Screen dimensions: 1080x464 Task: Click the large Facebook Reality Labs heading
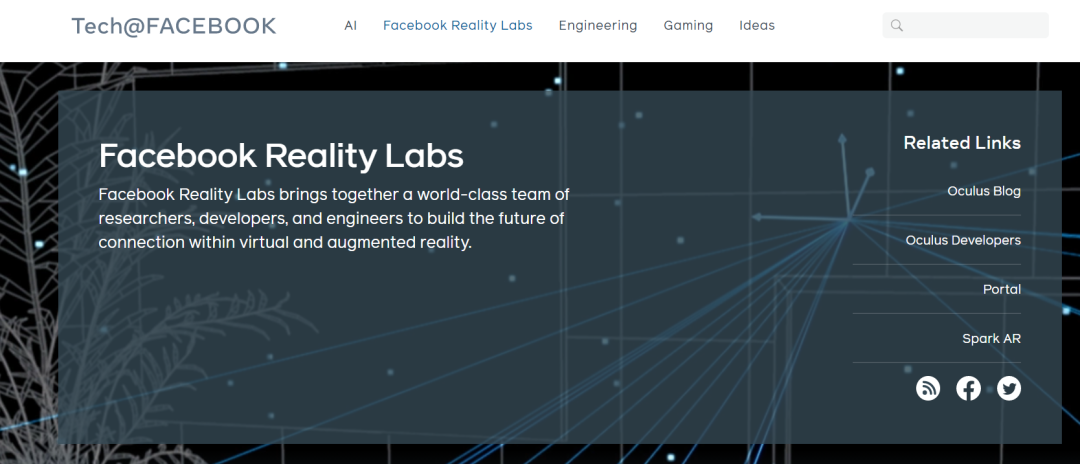[x=281, y=156]
